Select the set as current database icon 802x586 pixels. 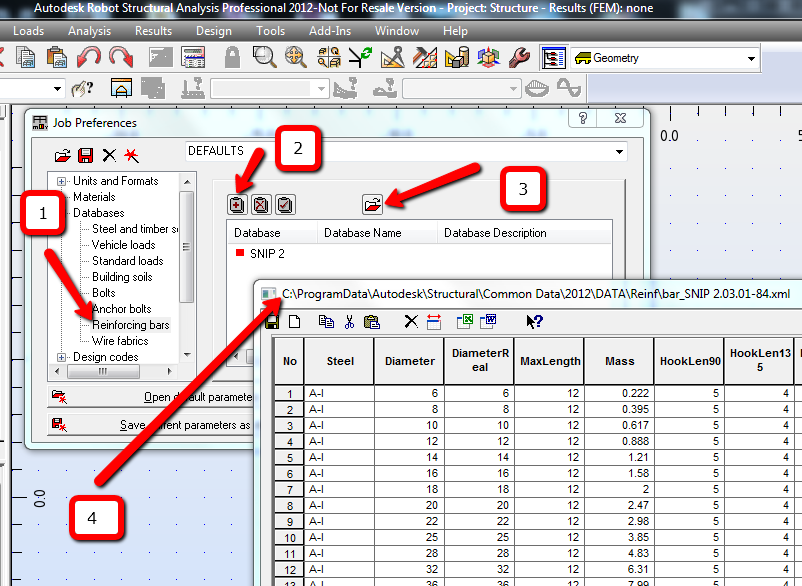285,204
